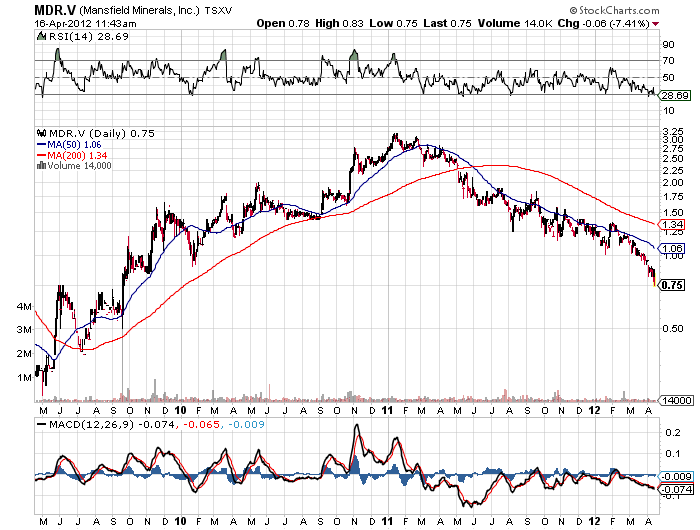Click the 3.25 price axis label
Viewport: 700px width, 530px height.
point(673,132)
